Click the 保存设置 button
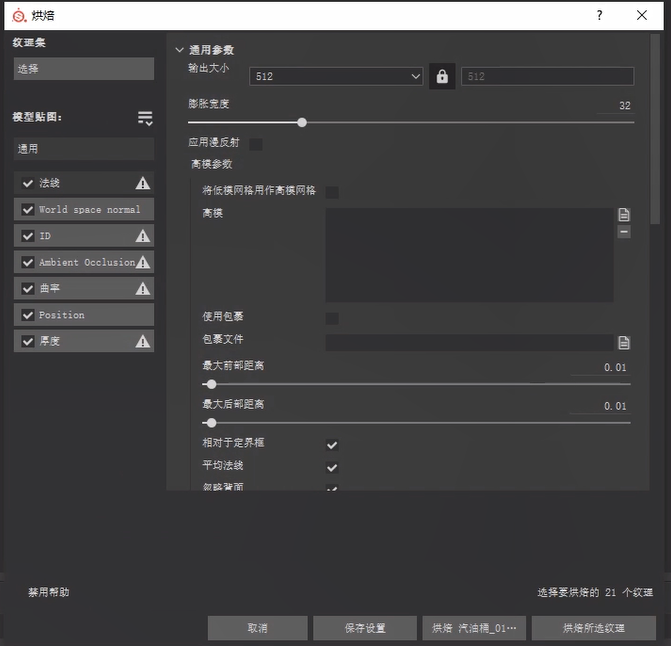The image size is (671, 646). tap(365, 628)
